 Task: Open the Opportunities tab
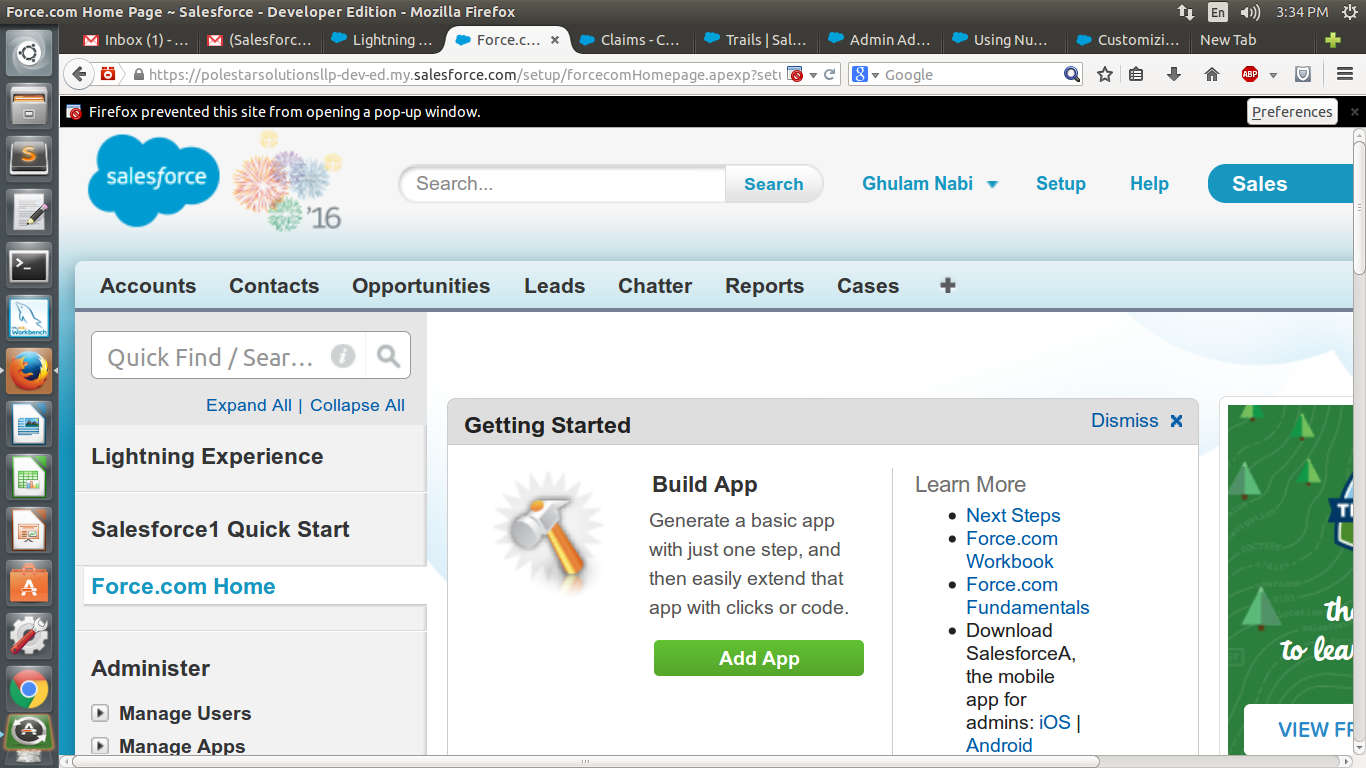[421, 286]
